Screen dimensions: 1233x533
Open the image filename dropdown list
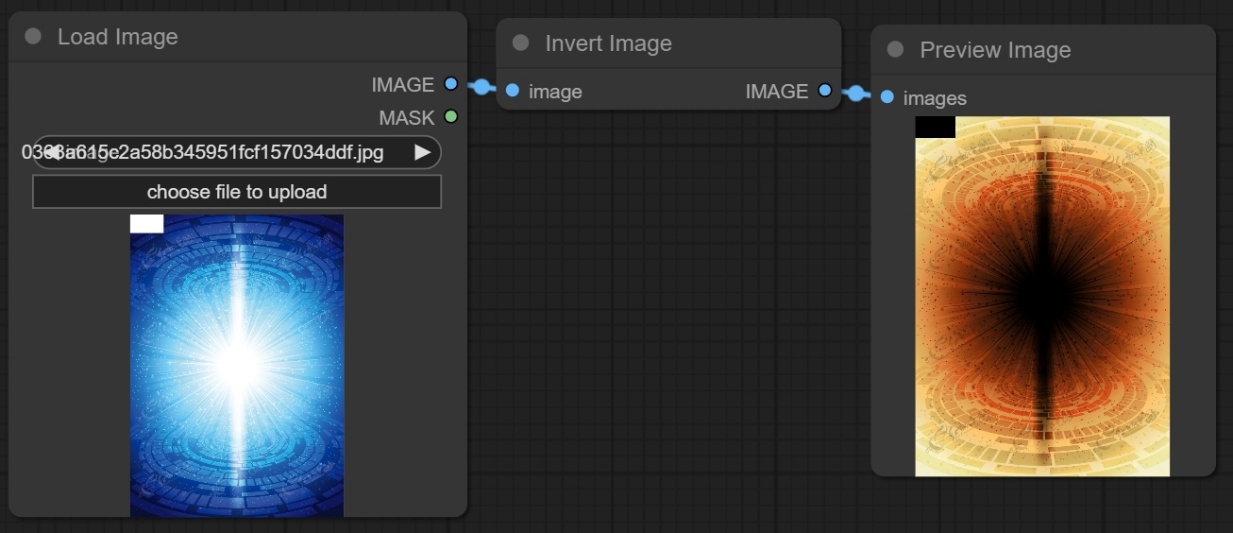click(x=236, y=152)
